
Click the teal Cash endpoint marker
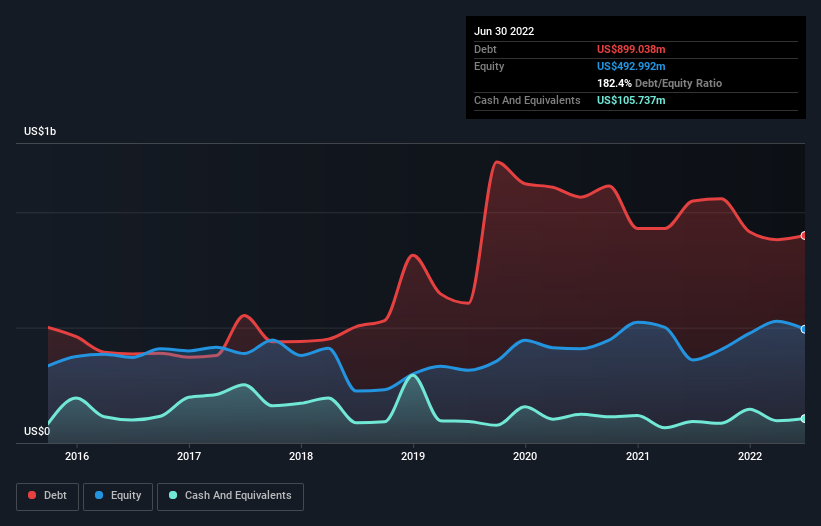[804, 419]
